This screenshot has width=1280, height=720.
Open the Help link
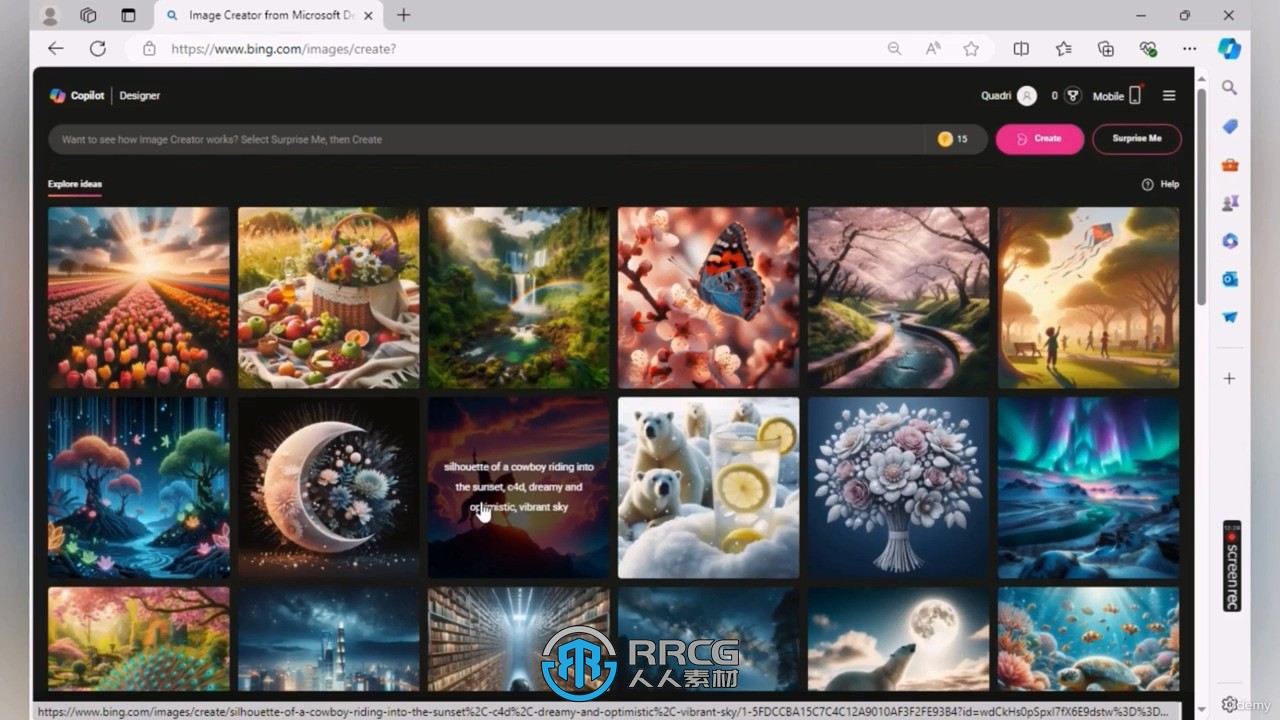[1160, 184]
